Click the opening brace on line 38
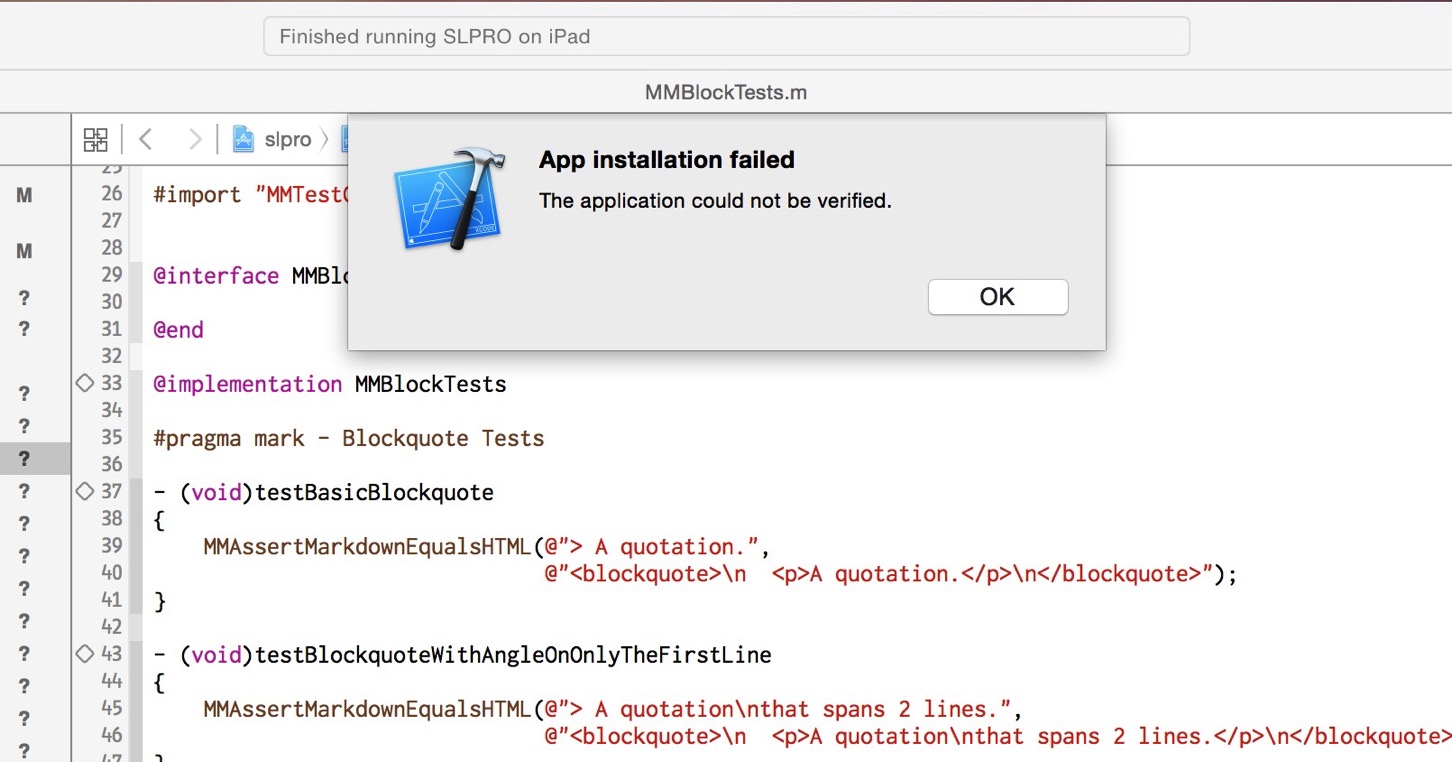This screenshot has width=1452, height=762. click(x=159, y=520)
